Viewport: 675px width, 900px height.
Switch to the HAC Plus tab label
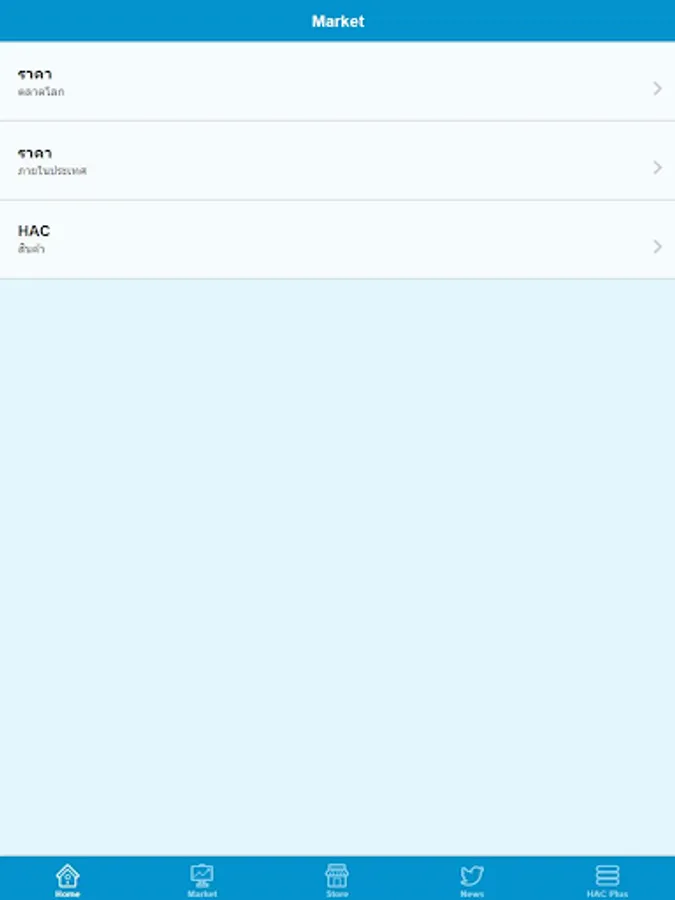coord(607,894)
